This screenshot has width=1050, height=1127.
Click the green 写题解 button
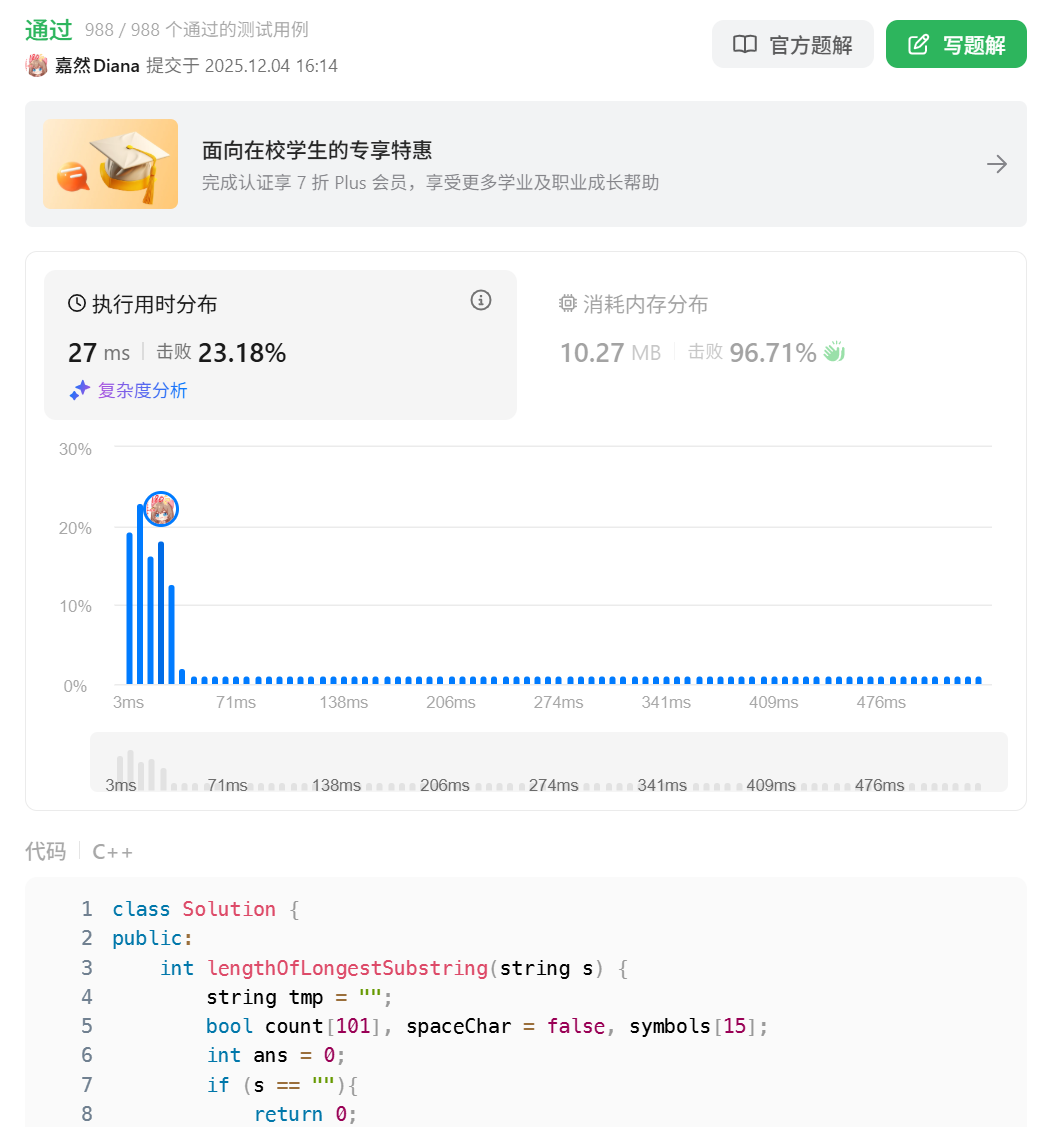click(x=956, y=44)
